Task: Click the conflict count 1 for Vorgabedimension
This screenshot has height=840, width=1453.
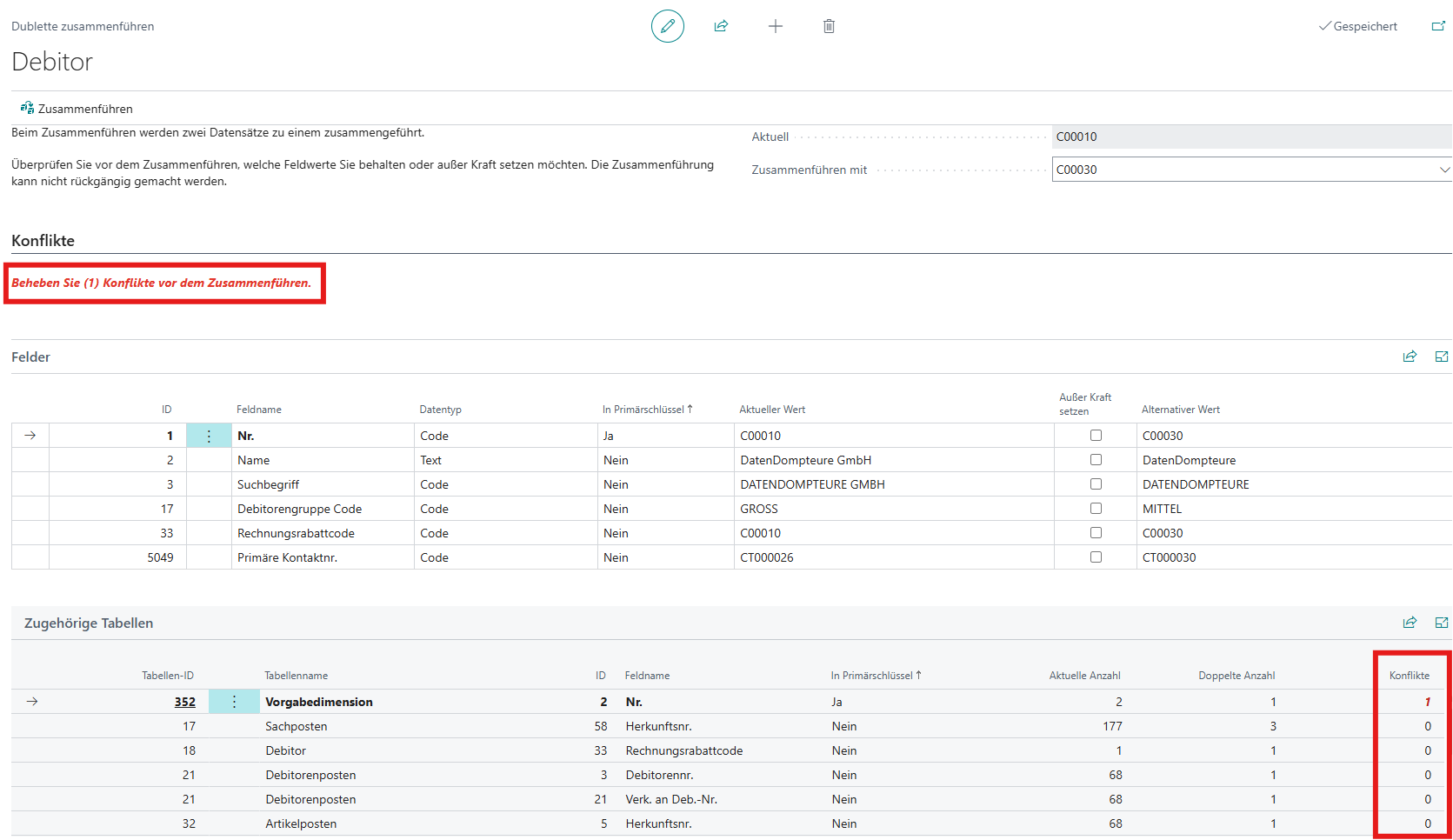Action: (1427, 702)
